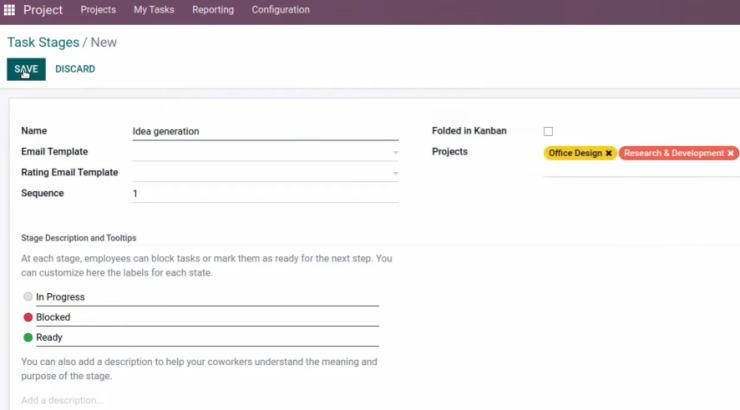Click the green Ready status dot
Viewport: 740px width, 410px height.
coord(28,337)
